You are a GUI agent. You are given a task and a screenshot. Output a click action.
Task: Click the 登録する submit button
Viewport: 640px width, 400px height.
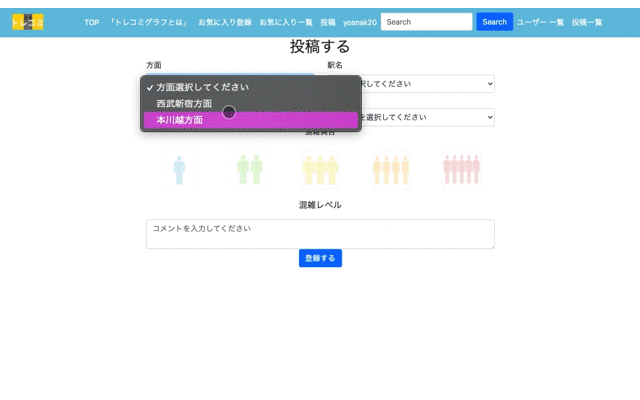coord(320,258)
